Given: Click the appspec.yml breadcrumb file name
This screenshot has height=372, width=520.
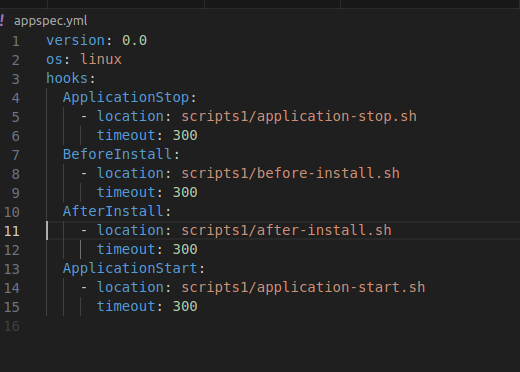Looking at the screenshot, I should (x=51, y=21).
